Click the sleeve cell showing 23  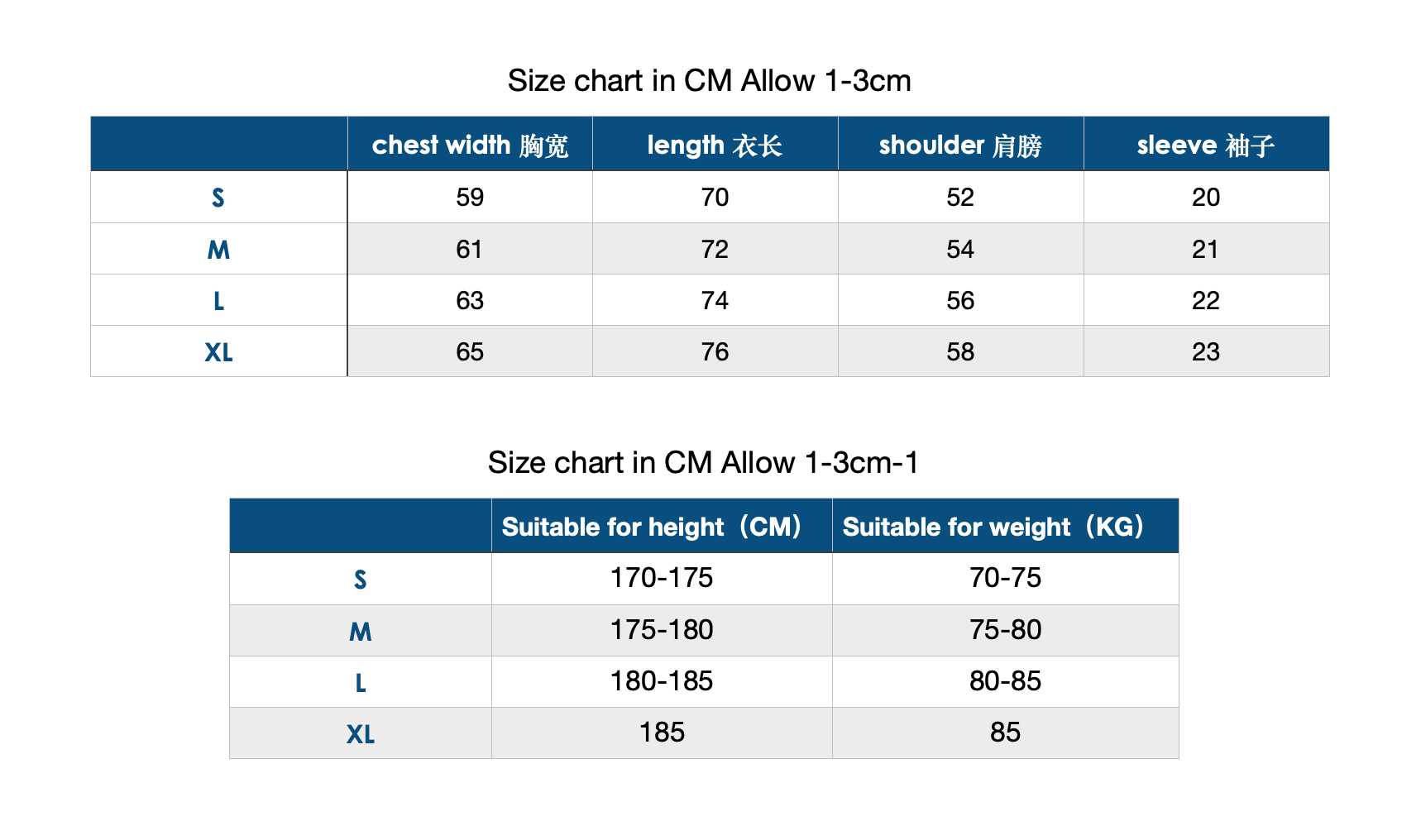pos(1205,351)
